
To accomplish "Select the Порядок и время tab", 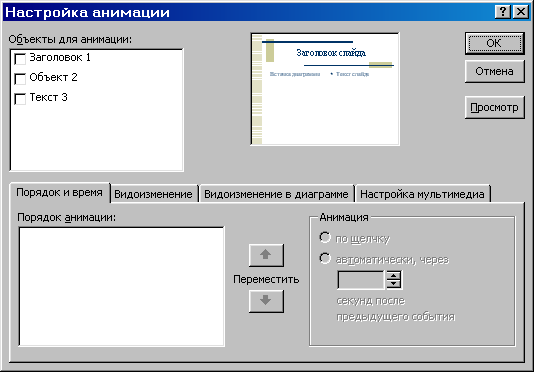I will [x=59, y=192].
